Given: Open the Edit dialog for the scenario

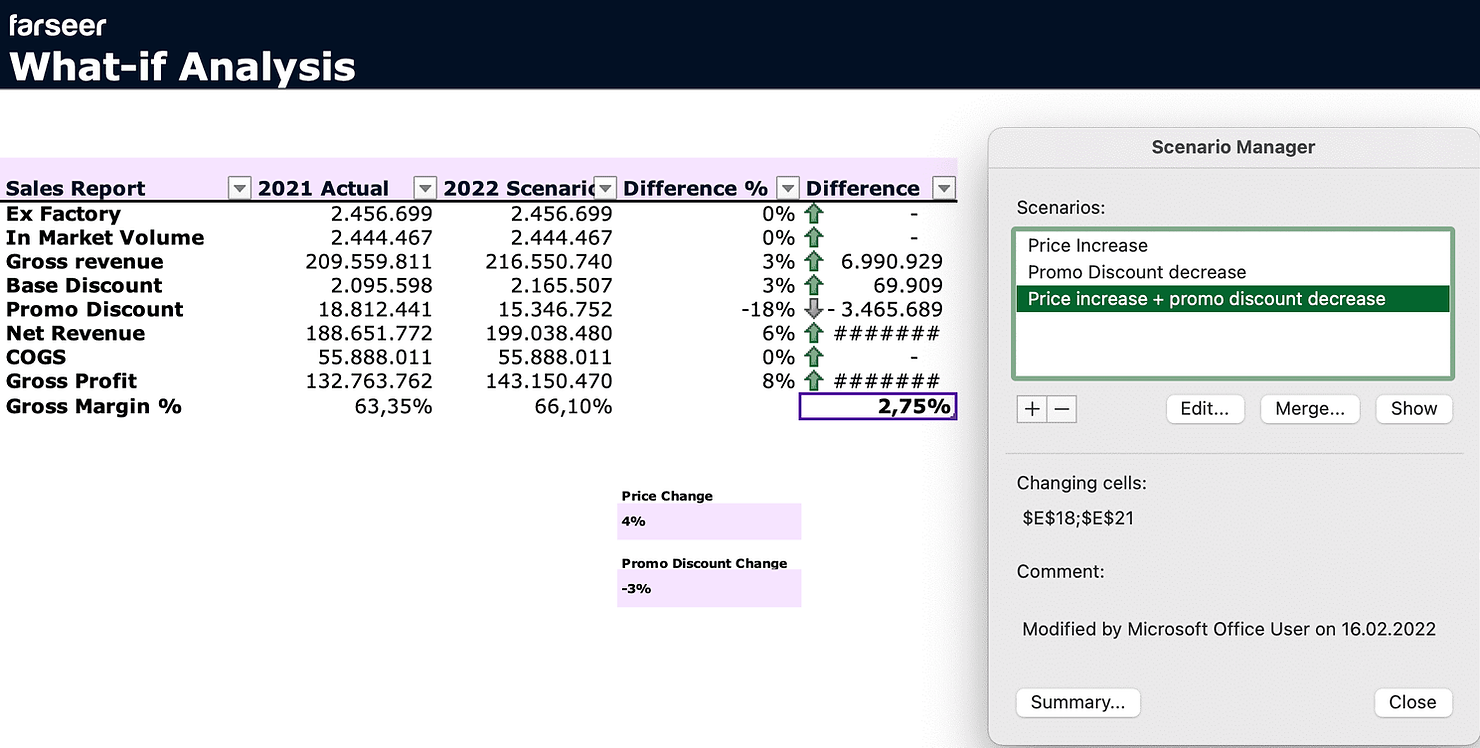Looking at the screenshot, I should 1205,409.
